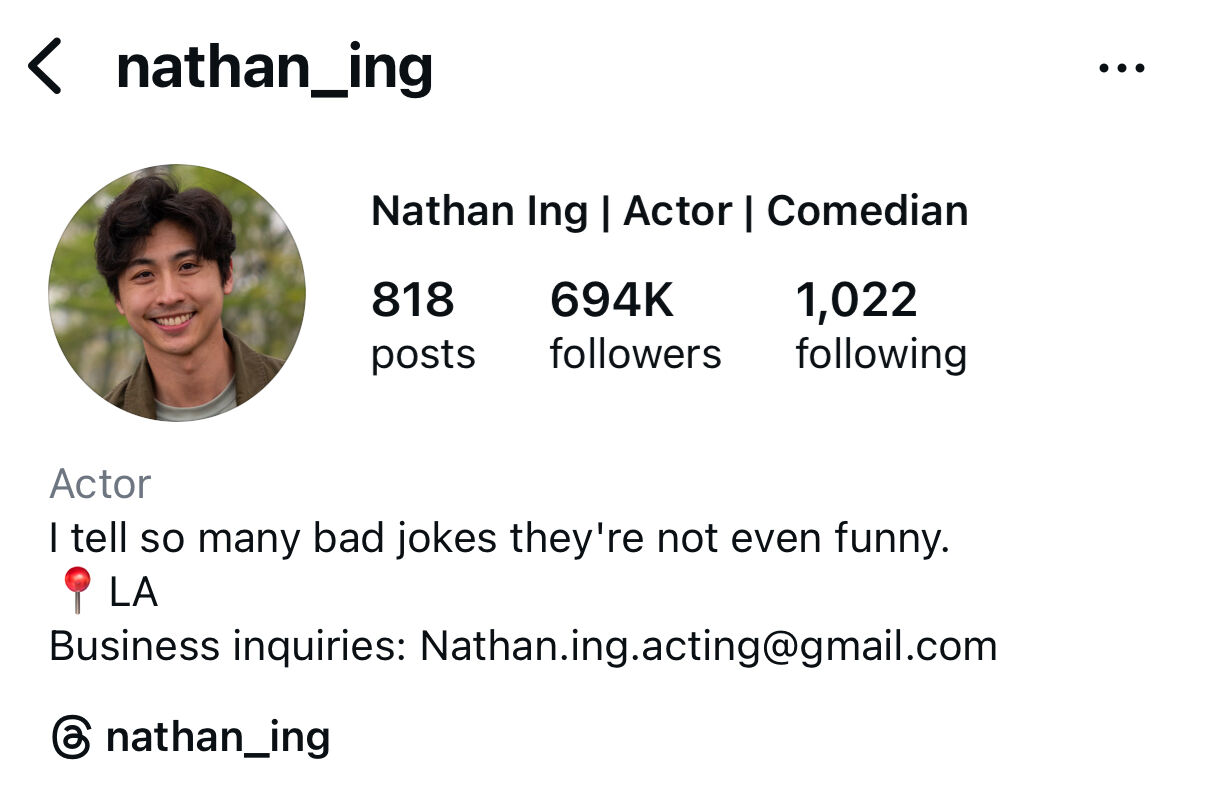Tap the 818 posts number

(x=413, y=300)
